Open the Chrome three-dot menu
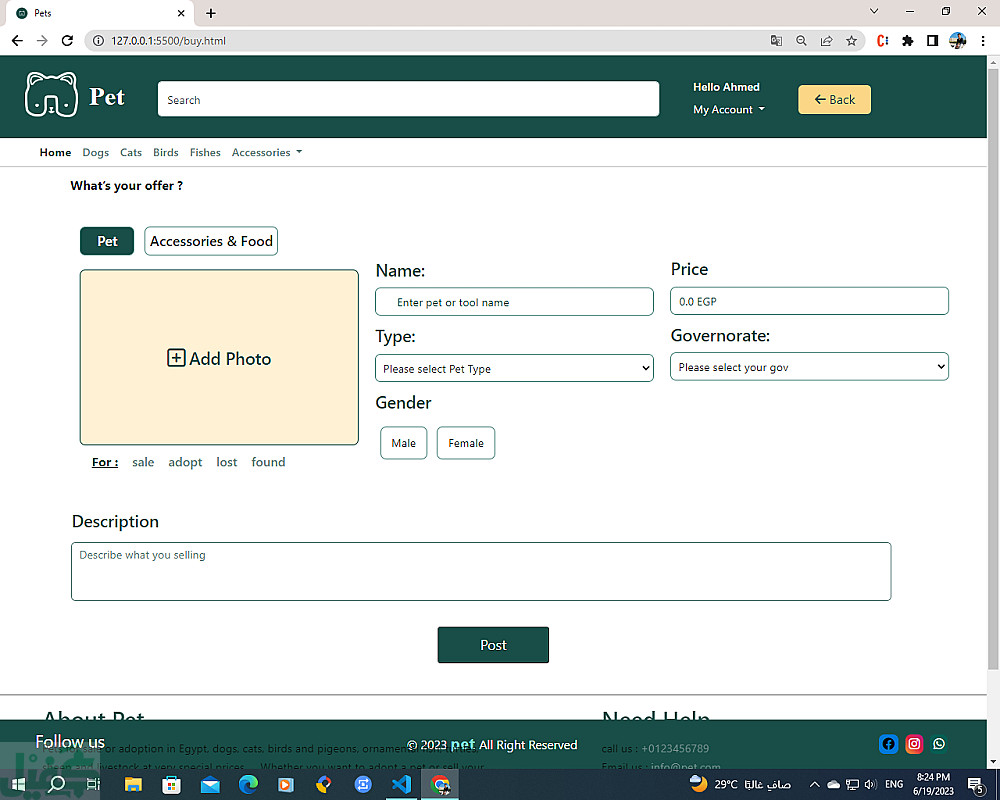1000x800 pixels. [x=983, y=41]
